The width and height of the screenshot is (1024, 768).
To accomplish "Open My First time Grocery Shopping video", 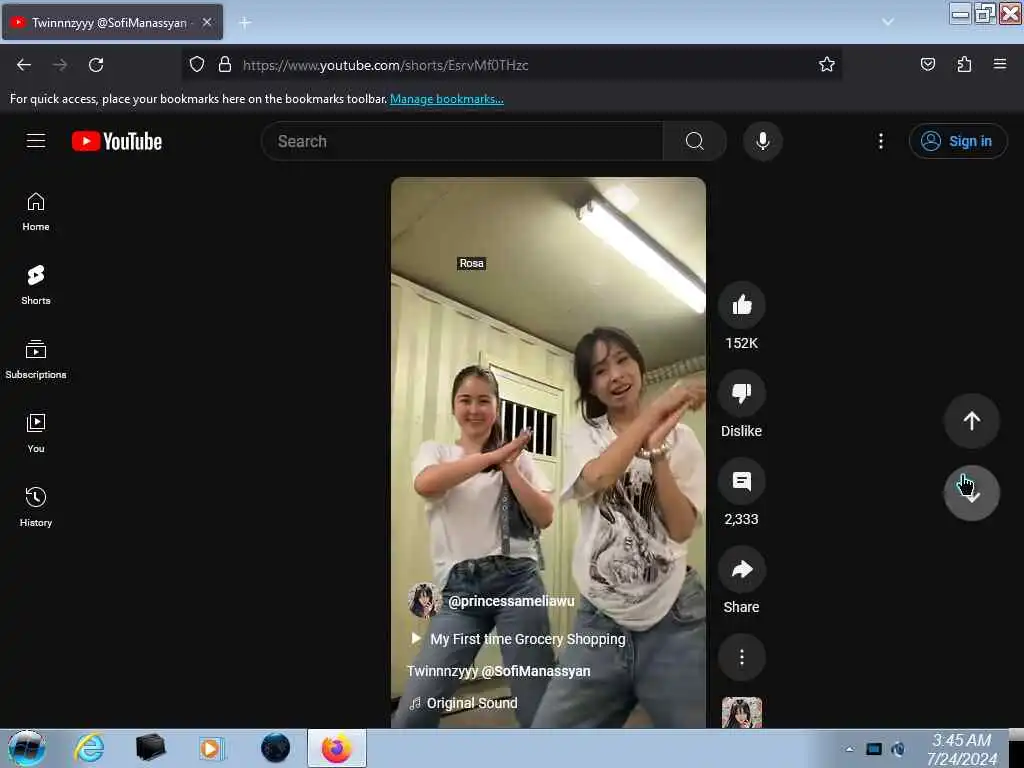I will tap(518, 639).
